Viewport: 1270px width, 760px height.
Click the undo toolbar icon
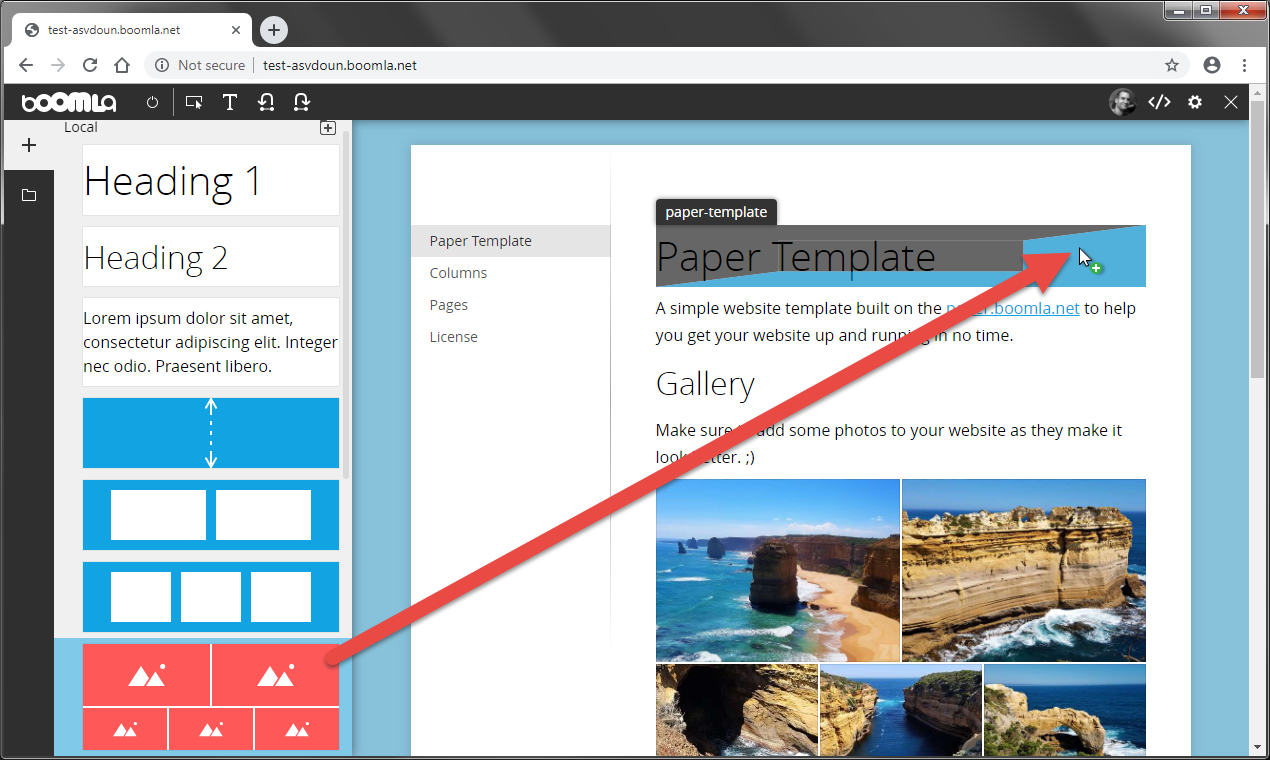pos(266,102)
